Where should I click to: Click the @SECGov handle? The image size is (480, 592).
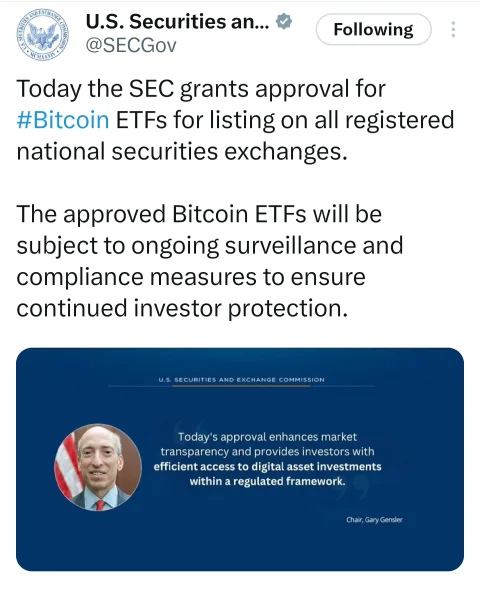click(131, 46)
